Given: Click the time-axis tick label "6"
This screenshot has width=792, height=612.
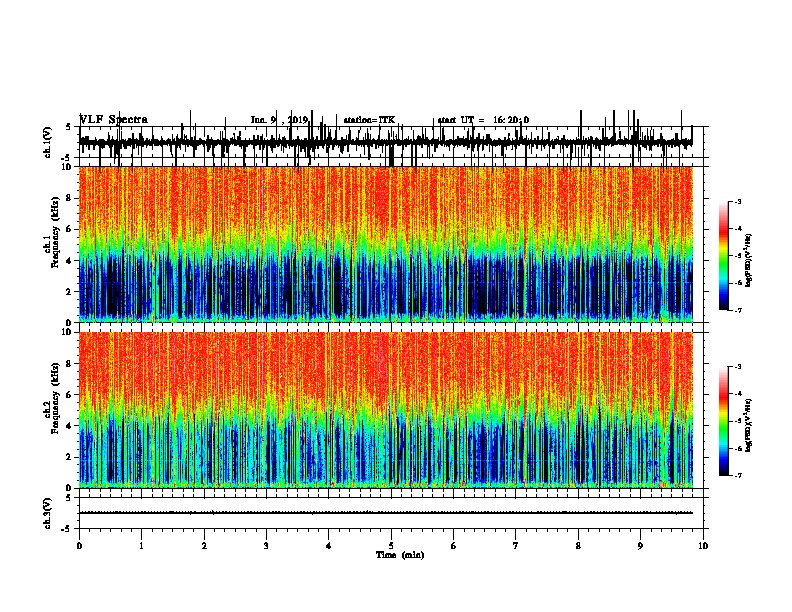Looking at the screenshot, I should point(454,546).
